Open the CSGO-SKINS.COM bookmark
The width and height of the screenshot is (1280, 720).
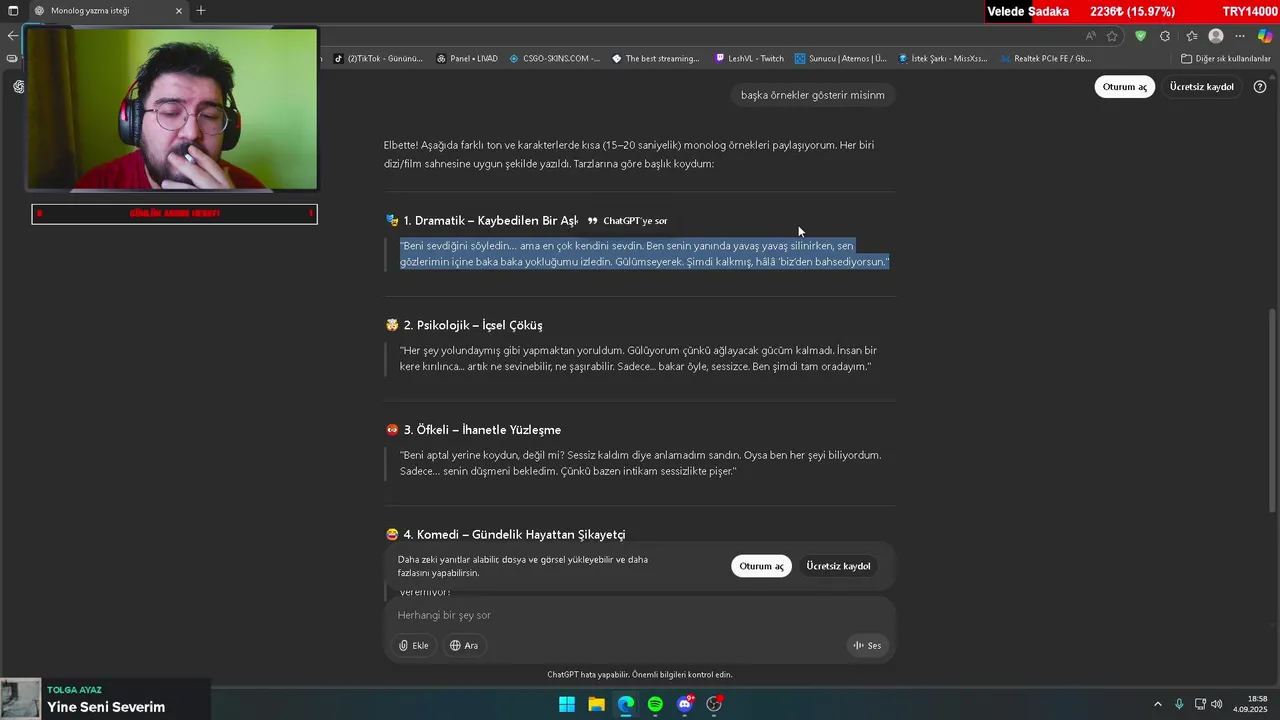point(555,59)
